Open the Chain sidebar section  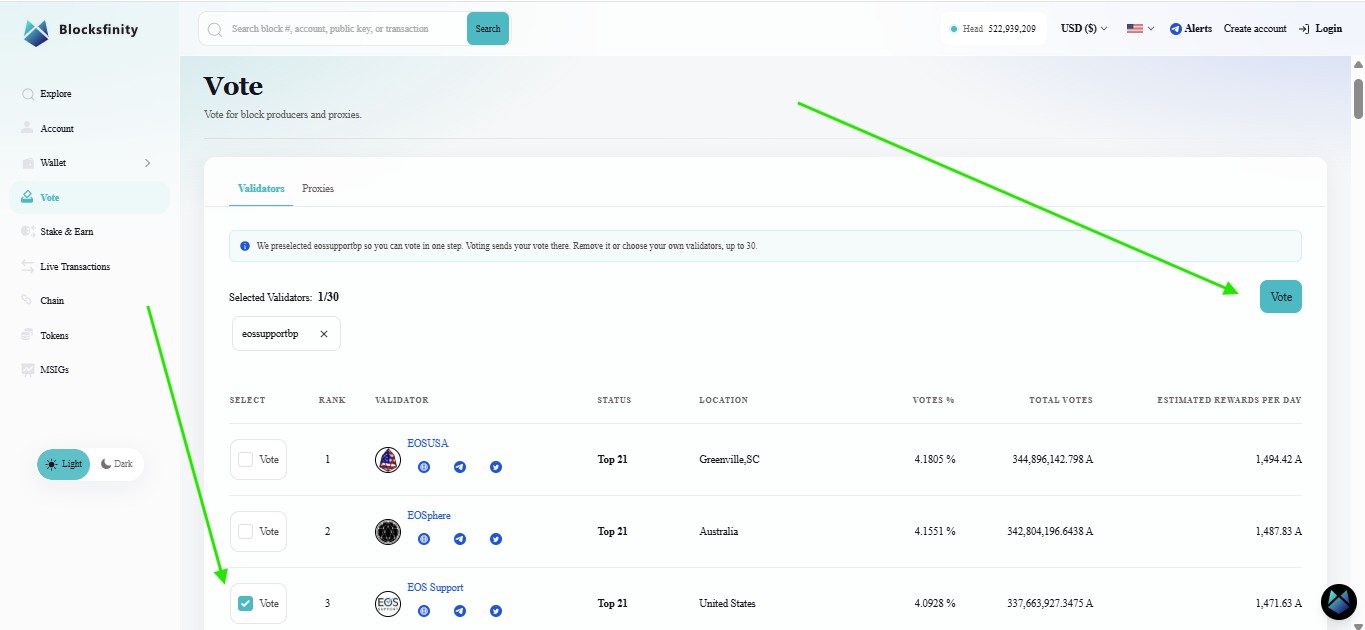[x=52, y=301]
